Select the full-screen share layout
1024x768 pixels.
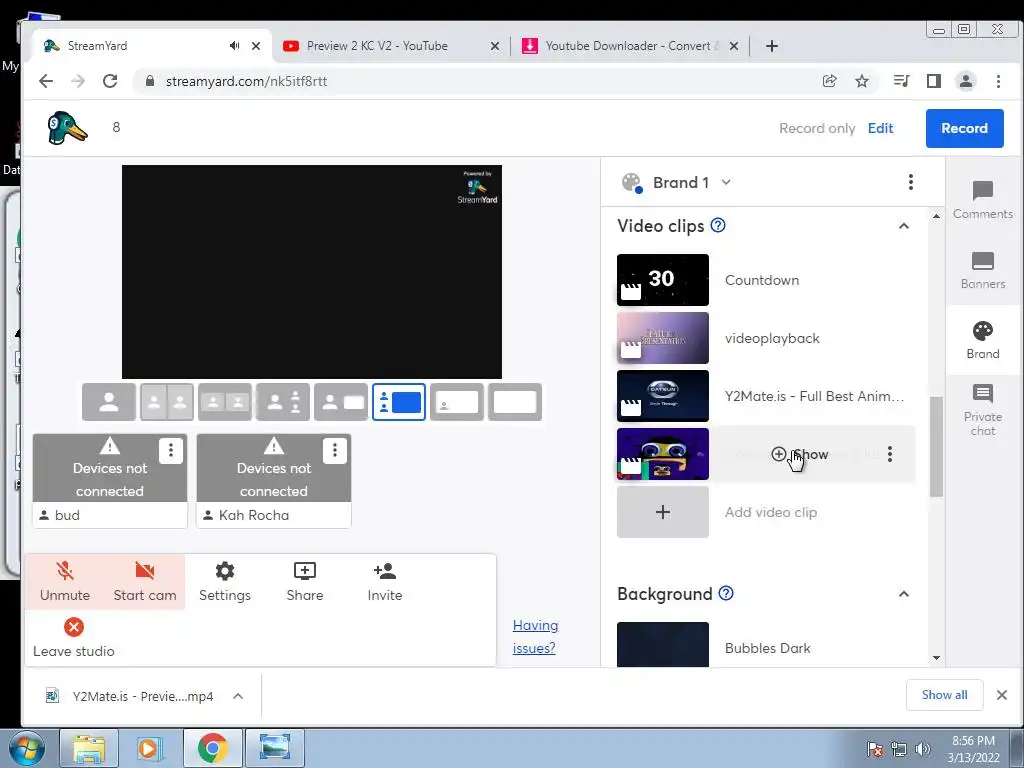[x=515, y=402]
